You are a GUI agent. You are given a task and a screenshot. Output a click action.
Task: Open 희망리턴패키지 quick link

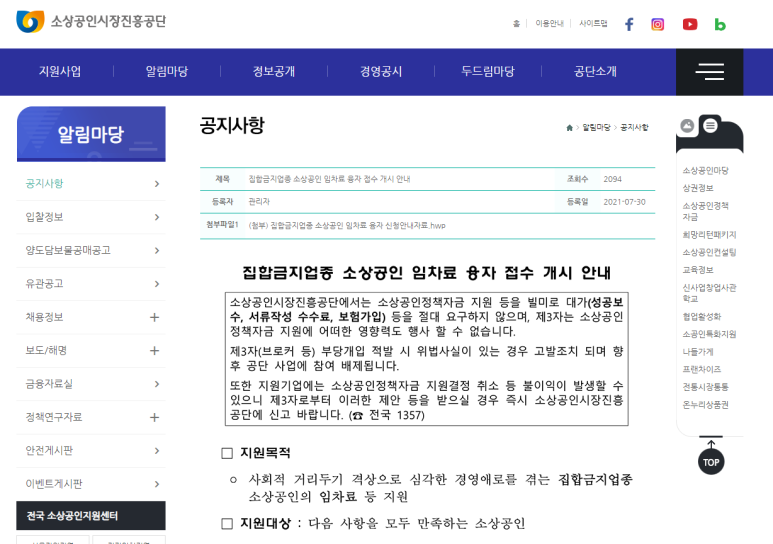pyautogui.click(x=709, y=235)
